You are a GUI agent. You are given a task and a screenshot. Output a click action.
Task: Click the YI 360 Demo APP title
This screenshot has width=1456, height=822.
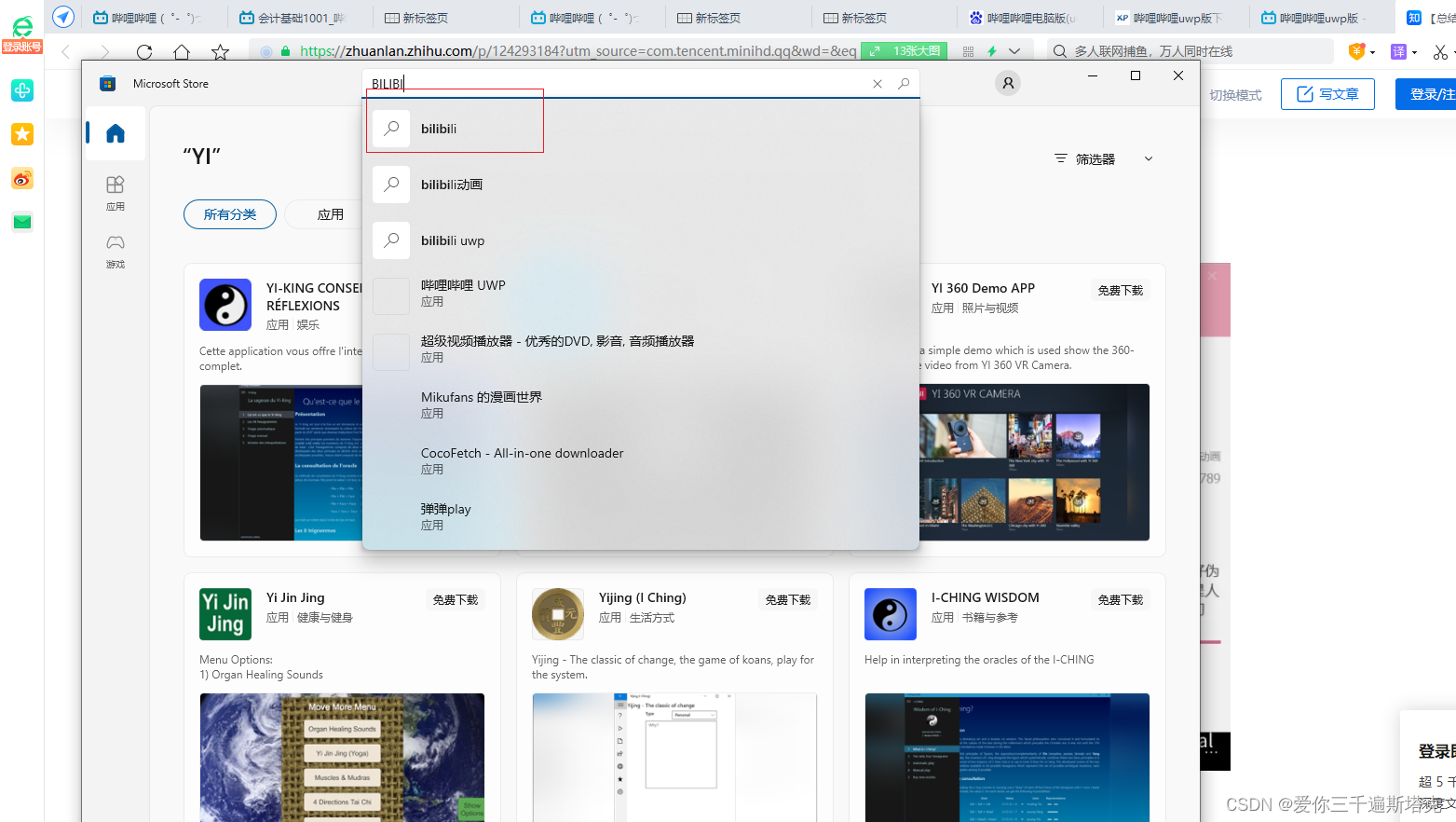tap(983, 288)
